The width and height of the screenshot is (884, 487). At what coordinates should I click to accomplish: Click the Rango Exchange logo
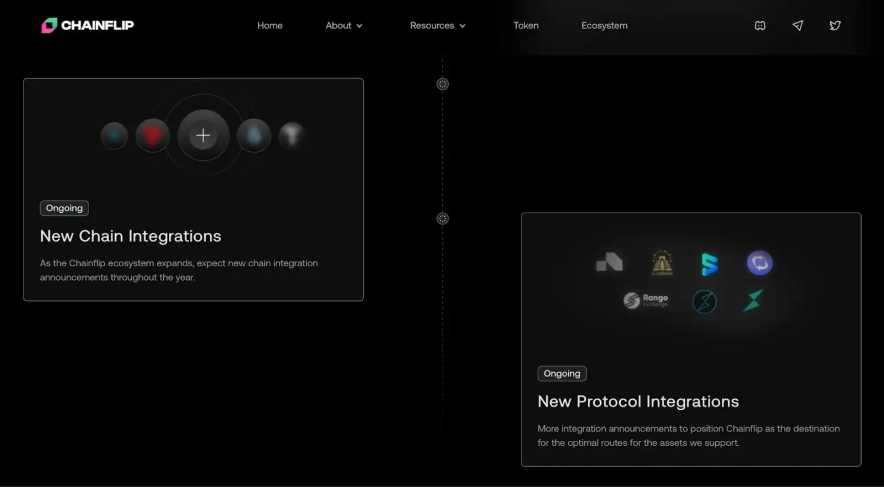coord(646,300)
